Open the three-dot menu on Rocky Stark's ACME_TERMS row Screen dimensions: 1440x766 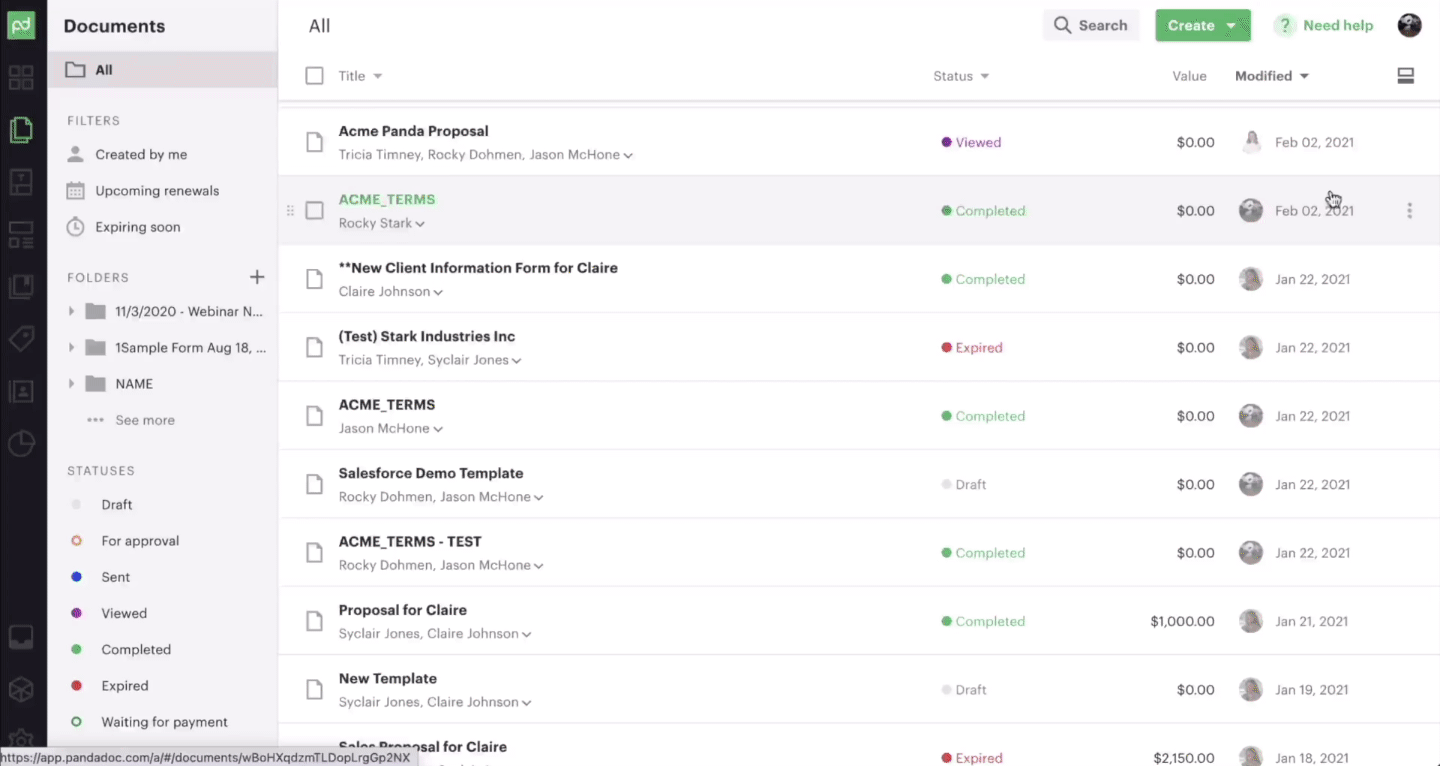[1409, 211]
